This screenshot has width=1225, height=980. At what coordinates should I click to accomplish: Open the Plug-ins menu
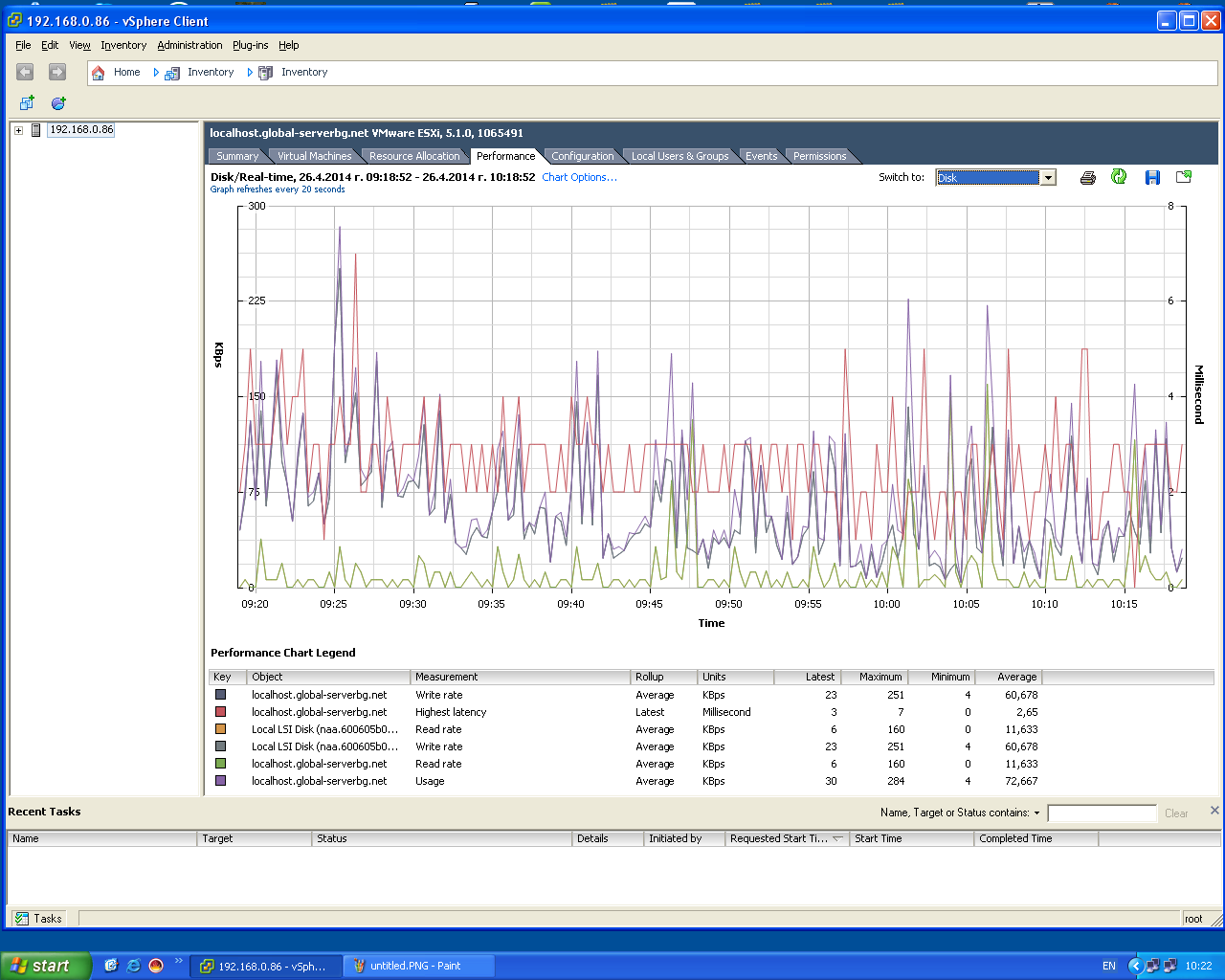pyautogui.click(x=251, y=45)
